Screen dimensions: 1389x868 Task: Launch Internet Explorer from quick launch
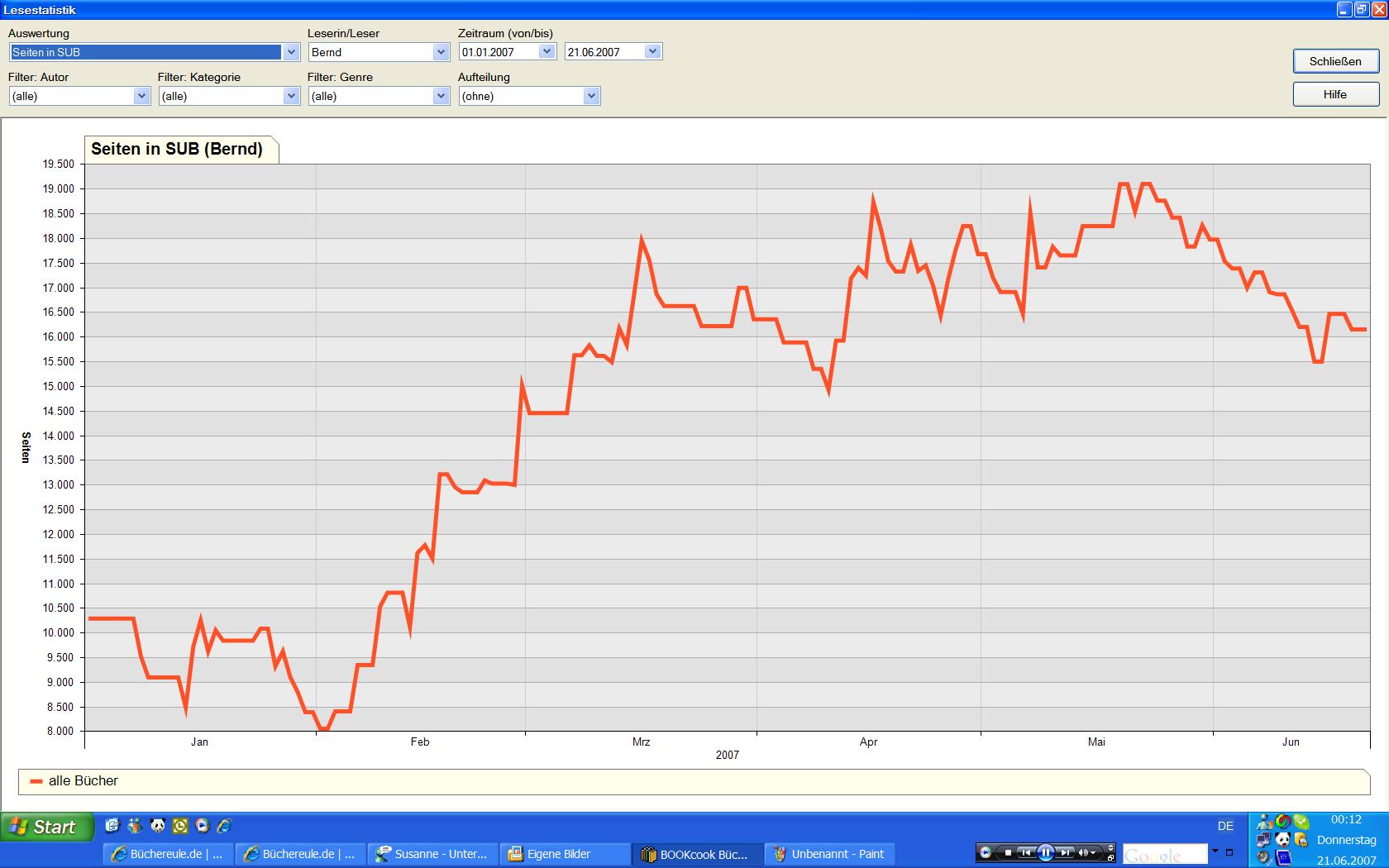(224, 825)
